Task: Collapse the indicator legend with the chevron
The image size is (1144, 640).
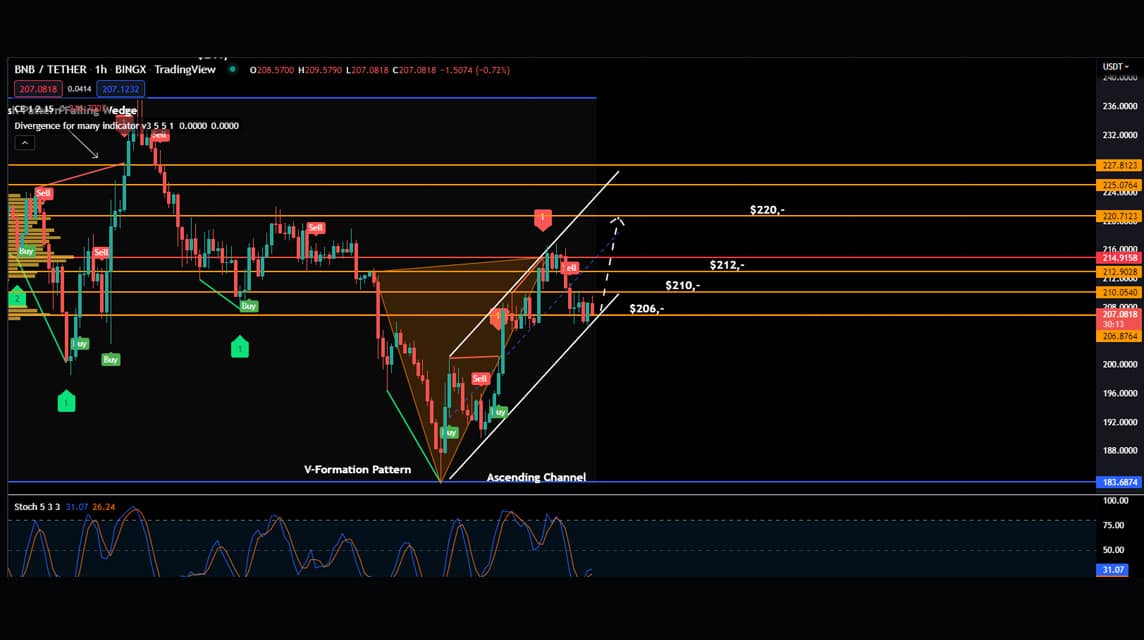Action: tap(24, 143)
